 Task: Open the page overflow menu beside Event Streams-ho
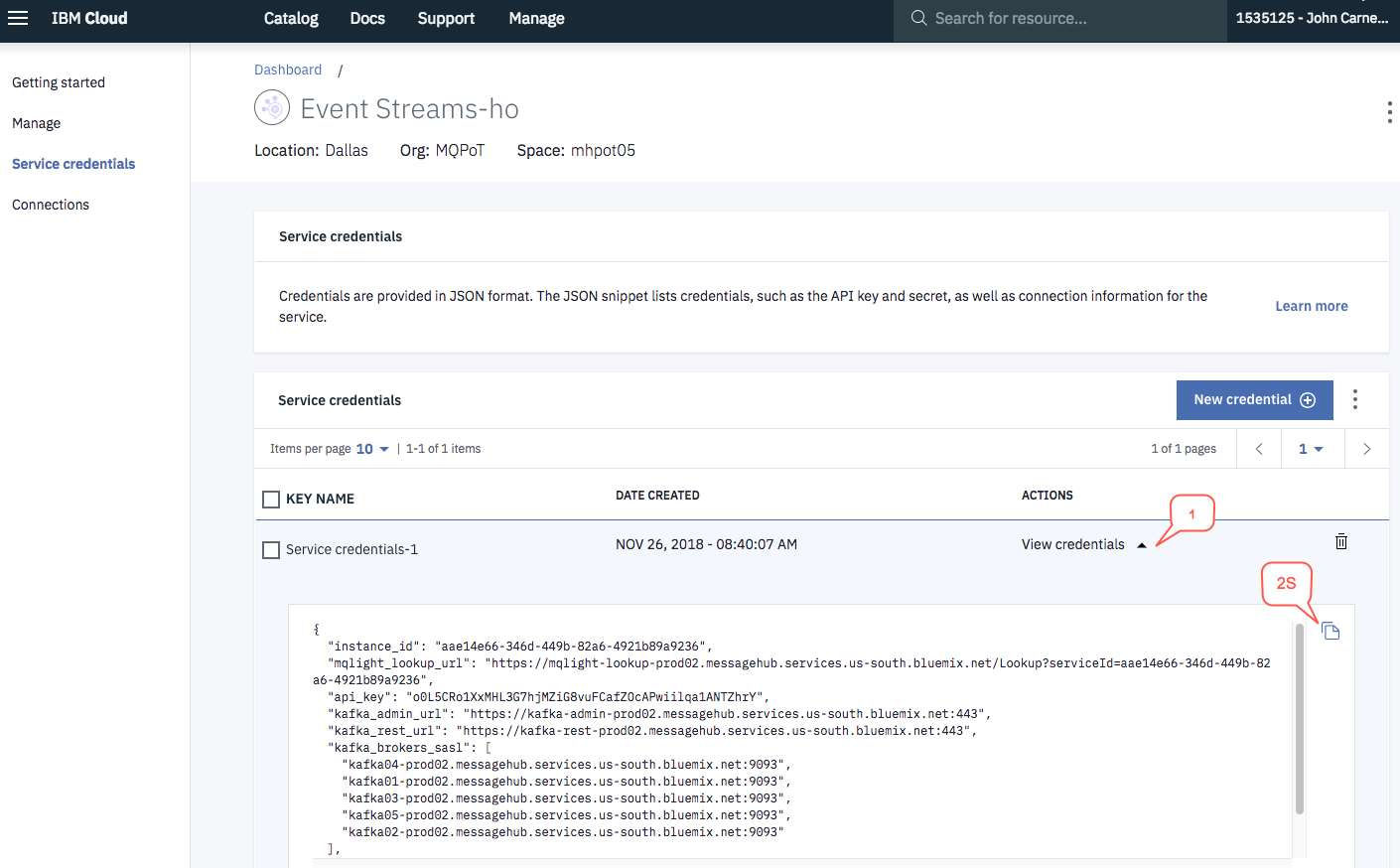click(1389, 112)
